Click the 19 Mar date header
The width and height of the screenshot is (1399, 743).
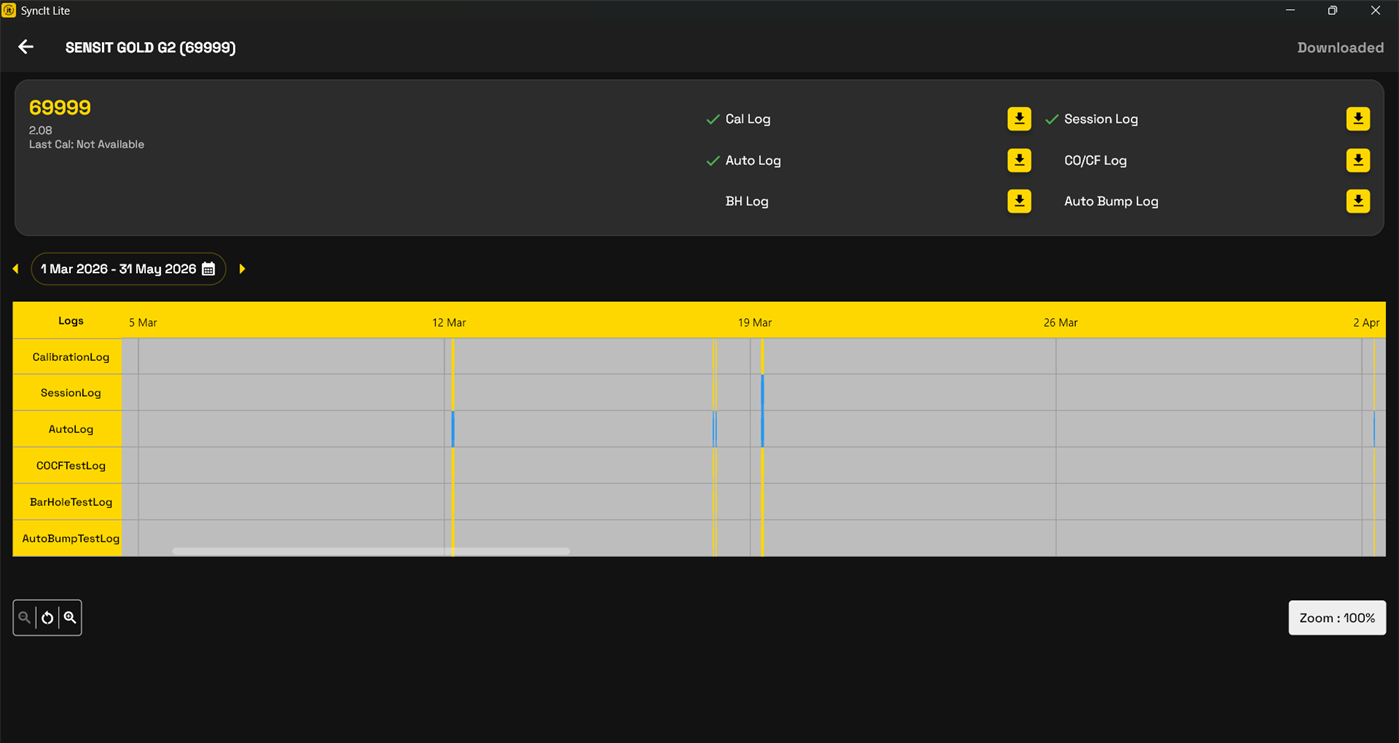[x=755, y=322]
